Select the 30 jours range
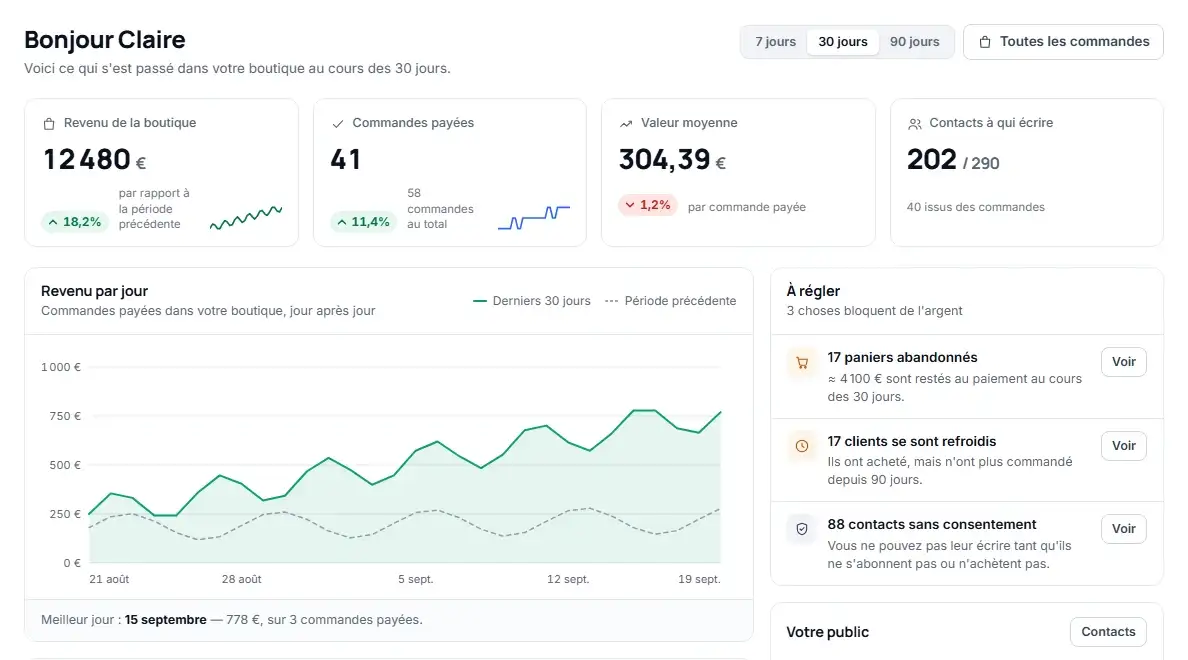The height and width of the screenshot is (660, 1188). click(x=843, y=42)
